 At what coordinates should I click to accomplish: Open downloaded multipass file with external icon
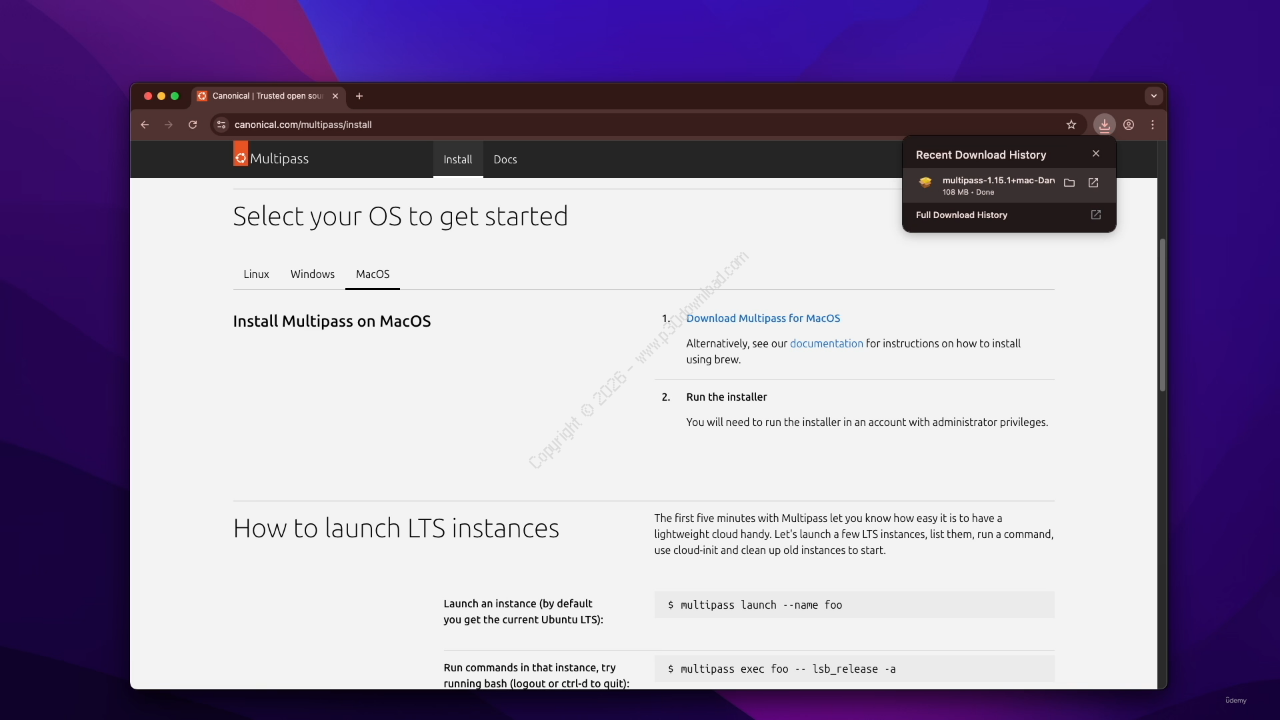click(1093, 183)
